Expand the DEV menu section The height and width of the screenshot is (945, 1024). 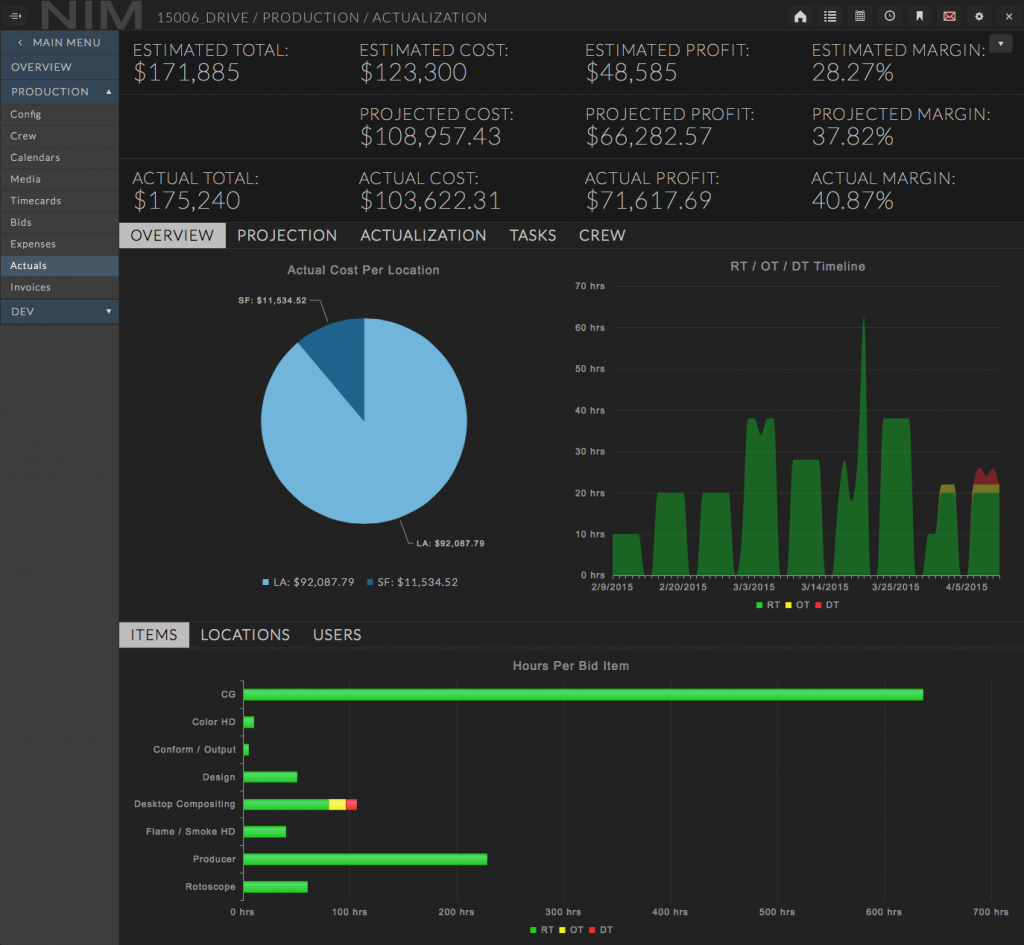tap(59, 312)
